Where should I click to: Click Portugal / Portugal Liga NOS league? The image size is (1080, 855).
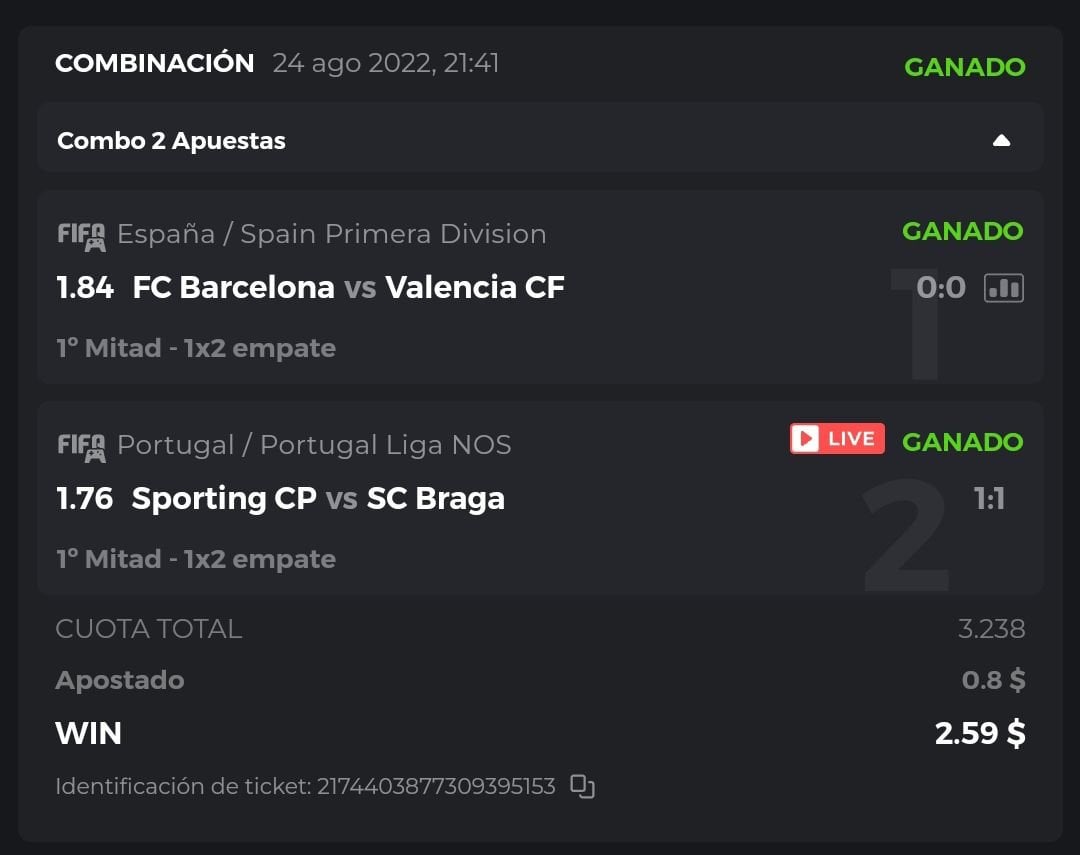click(x=314, y=445)
